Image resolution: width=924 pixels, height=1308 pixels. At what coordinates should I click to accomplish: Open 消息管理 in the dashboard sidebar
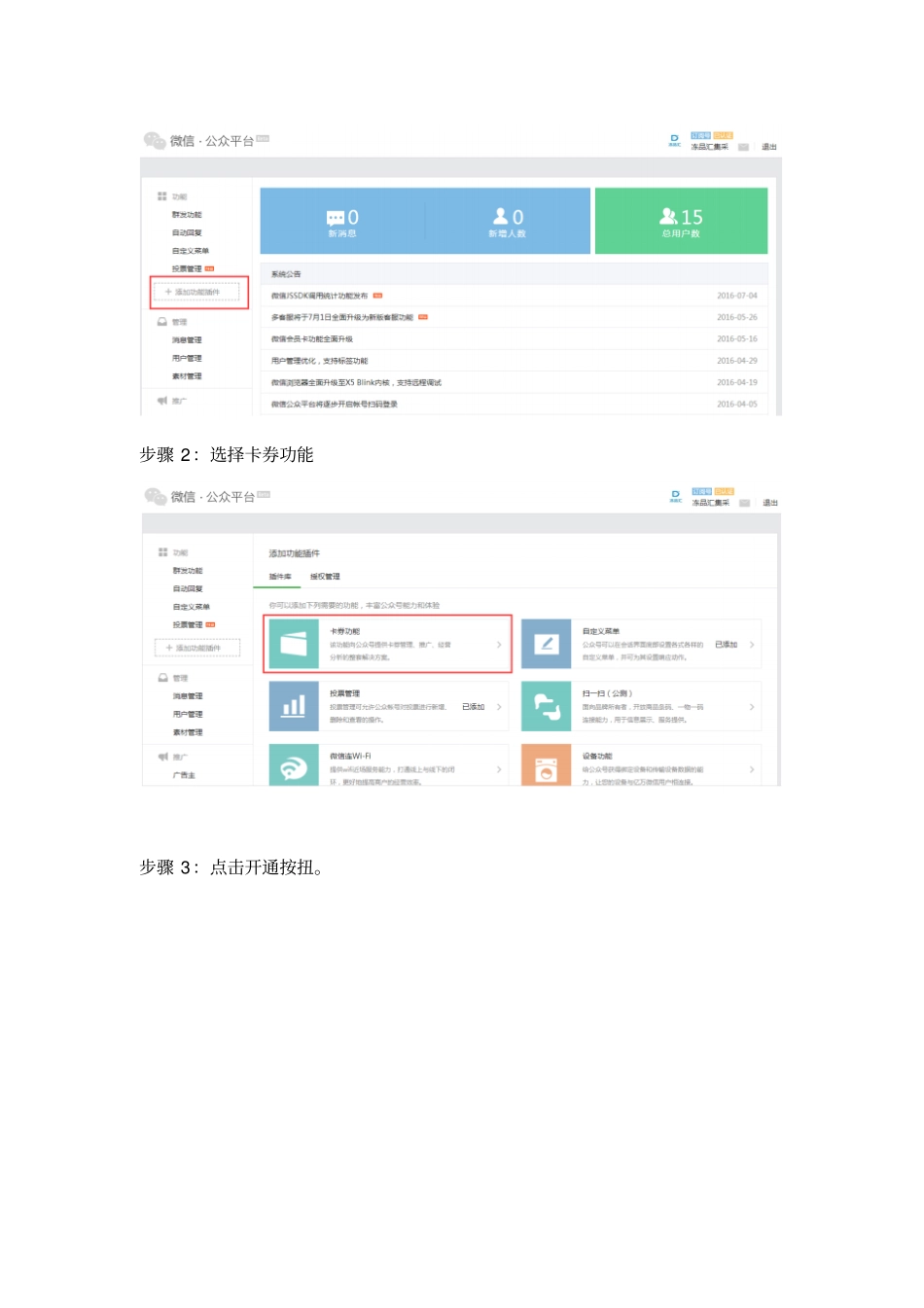coord(187,340)
